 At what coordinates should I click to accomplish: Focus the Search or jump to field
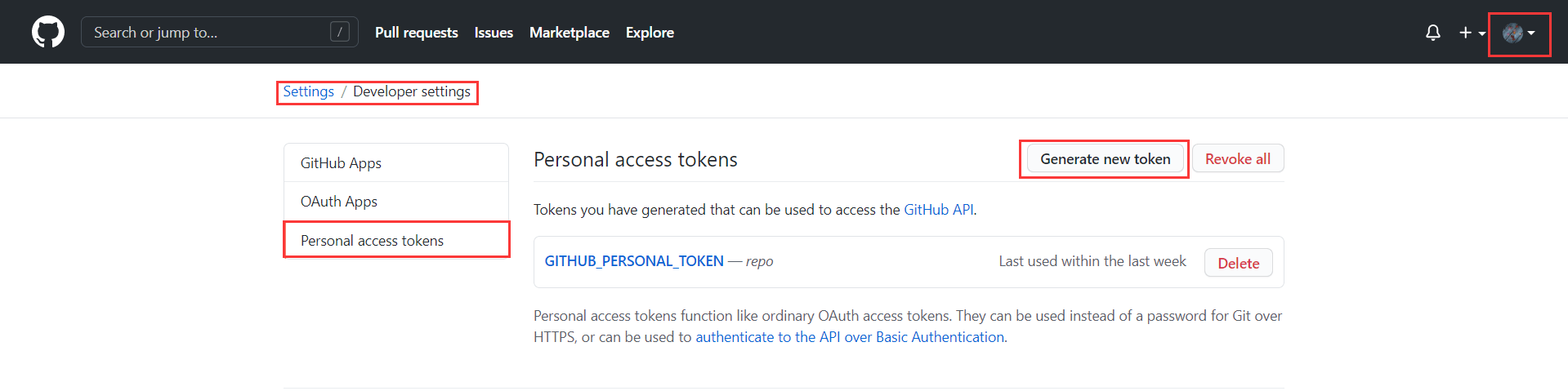tap(204, 33)
